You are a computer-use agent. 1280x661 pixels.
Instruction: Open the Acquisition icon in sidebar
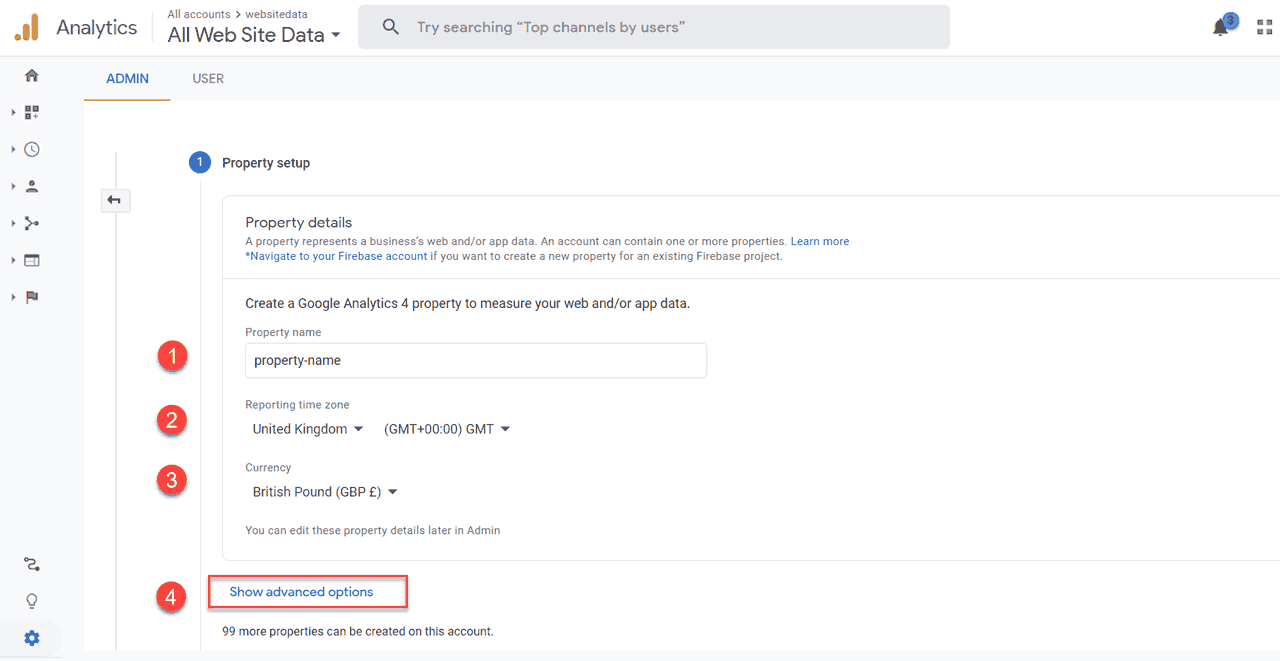point(32,223)
